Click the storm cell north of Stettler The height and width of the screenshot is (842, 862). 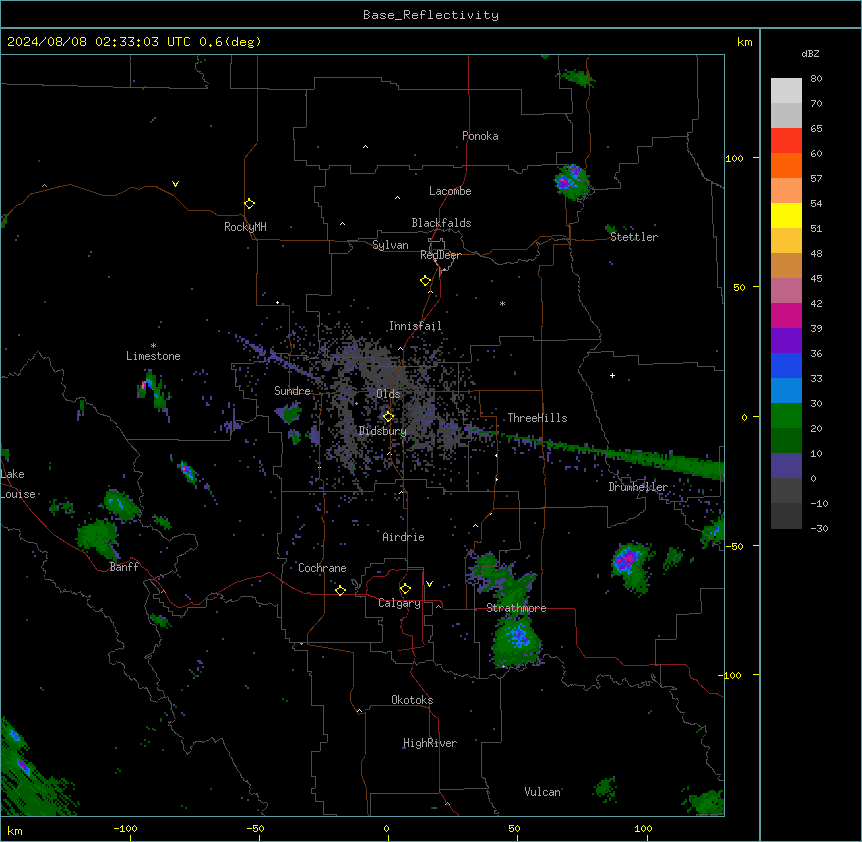coord(572,182)
